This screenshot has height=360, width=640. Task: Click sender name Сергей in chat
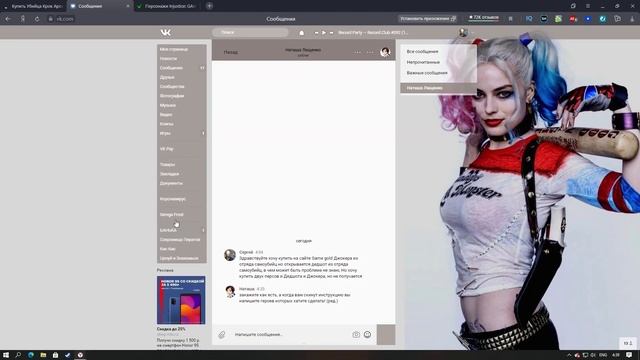click(x=246, y=252)
